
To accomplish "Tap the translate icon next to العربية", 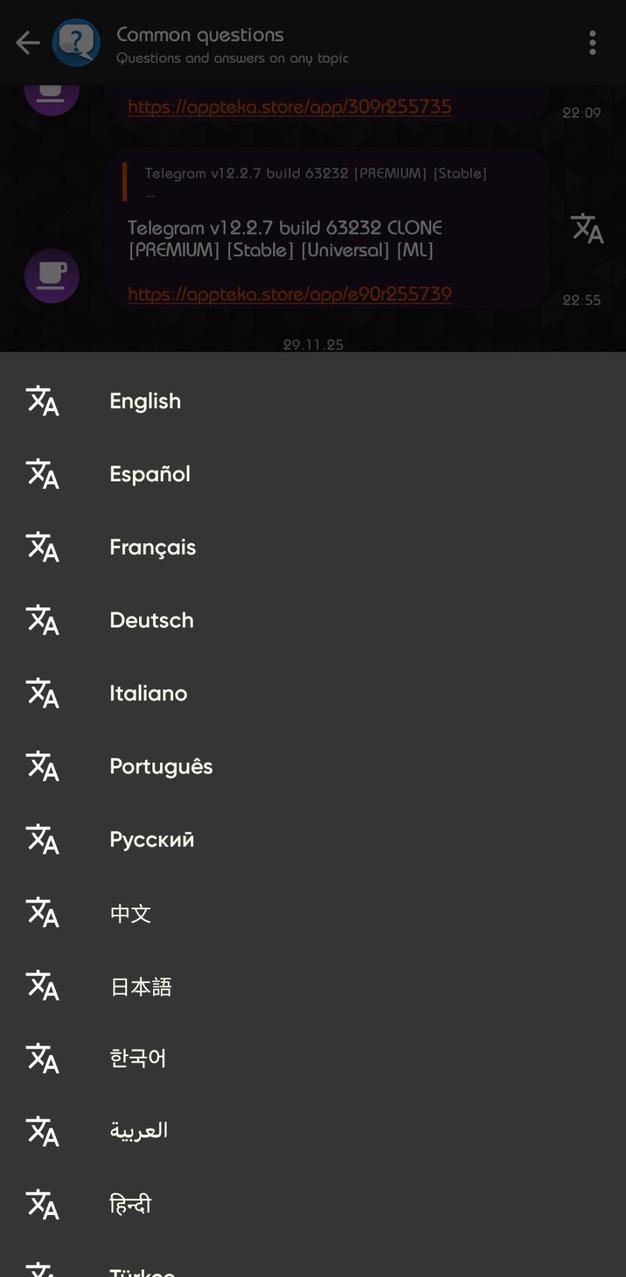I will [x=42, y=1131].
